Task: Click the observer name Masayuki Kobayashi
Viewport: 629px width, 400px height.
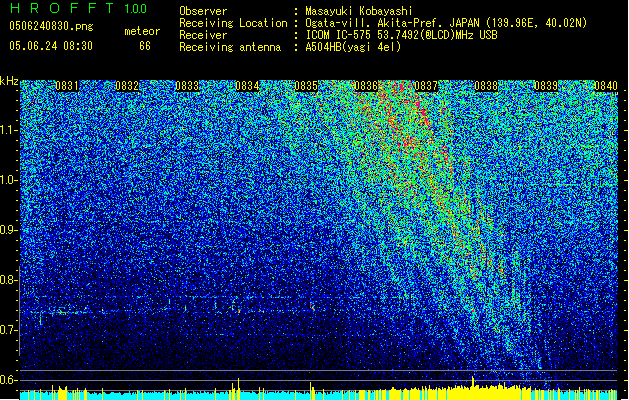Action: point(359,11)
